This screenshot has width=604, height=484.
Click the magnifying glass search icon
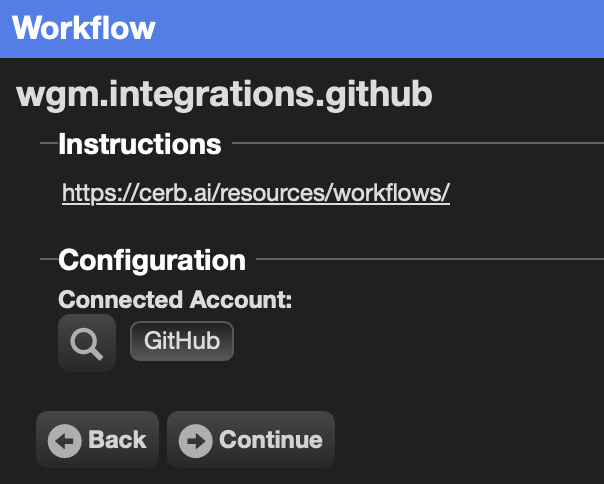[x=87, y=343]
